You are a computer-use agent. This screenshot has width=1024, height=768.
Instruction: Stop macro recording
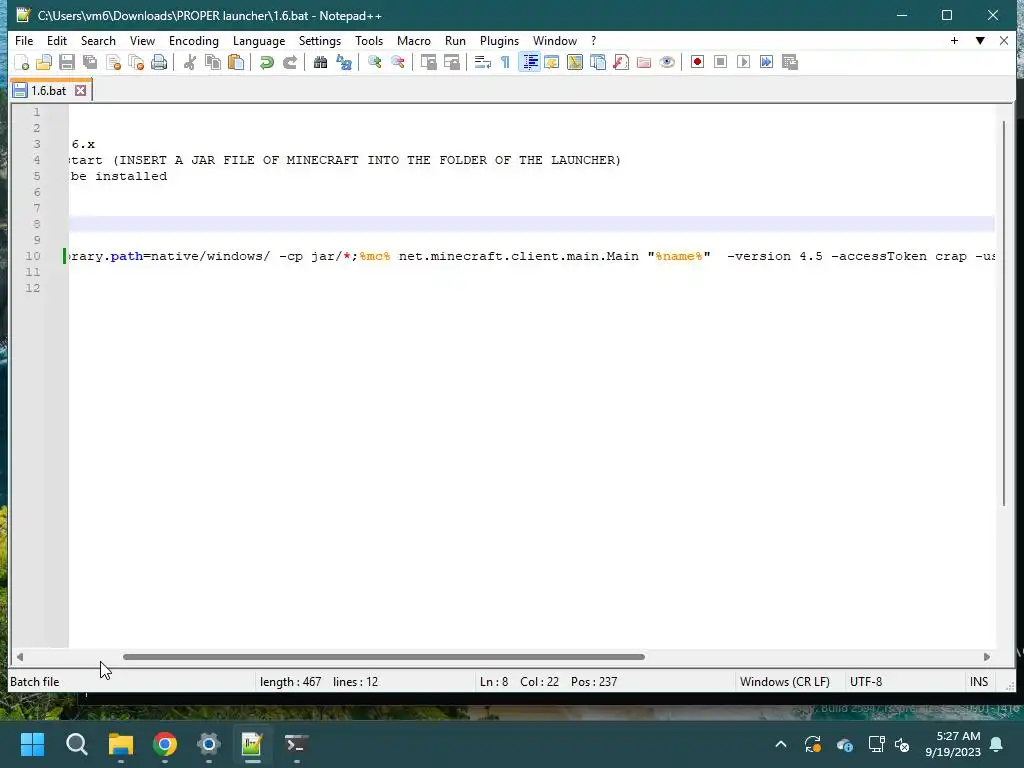720,62
